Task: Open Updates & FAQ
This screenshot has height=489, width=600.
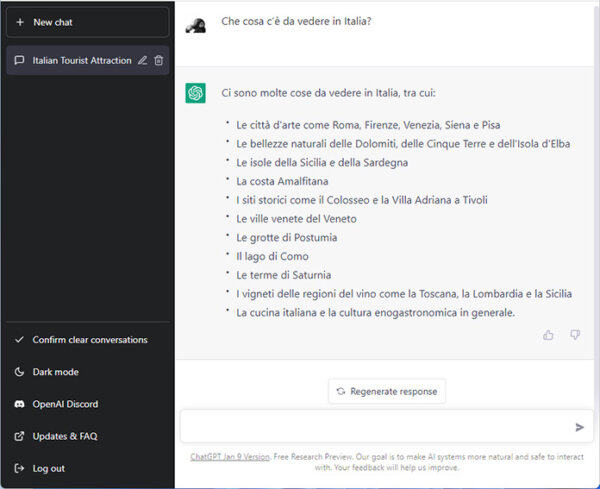Action: pyautogui.click(x=64, y=436)
